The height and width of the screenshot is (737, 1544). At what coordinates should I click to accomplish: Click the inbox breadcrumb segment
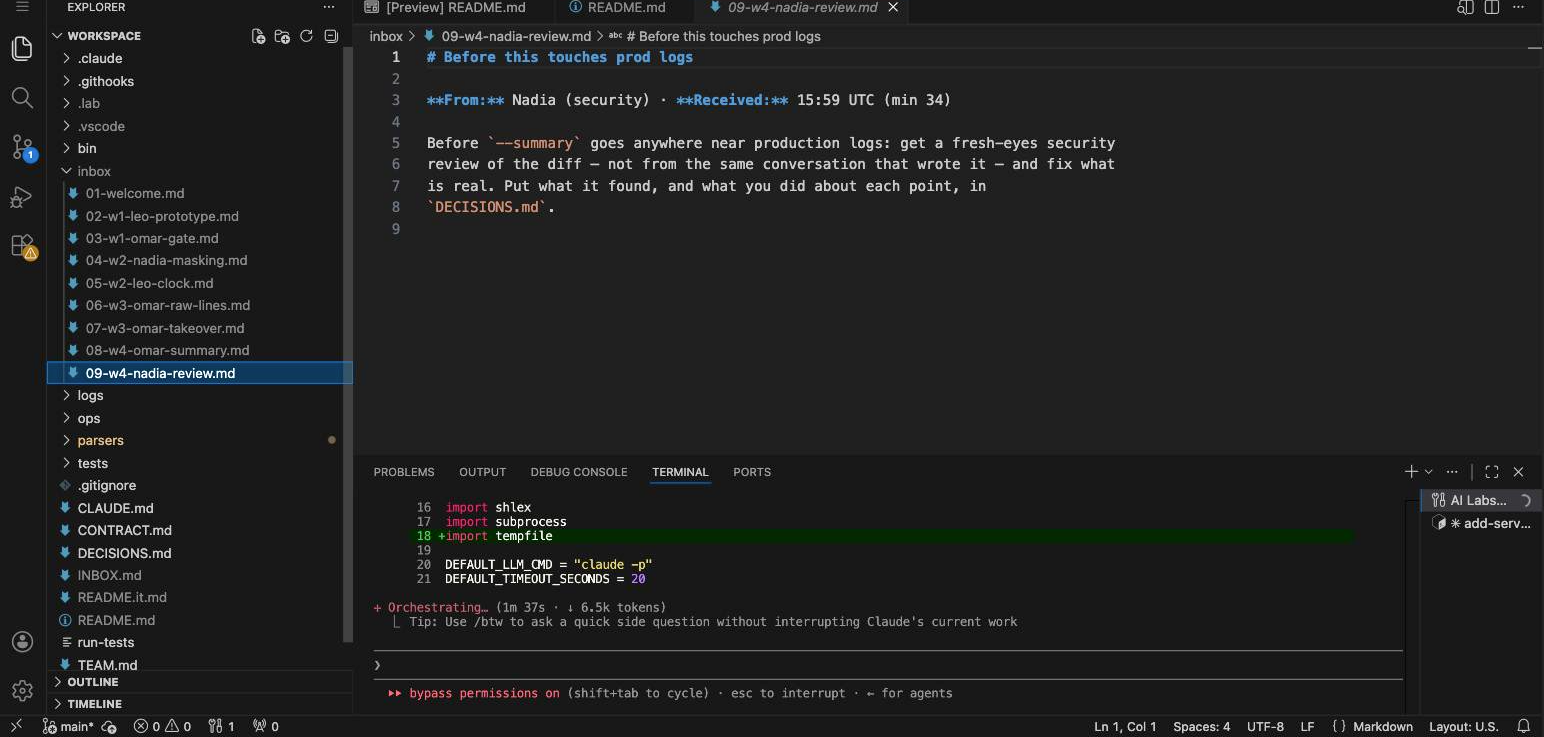pos(386,36)
